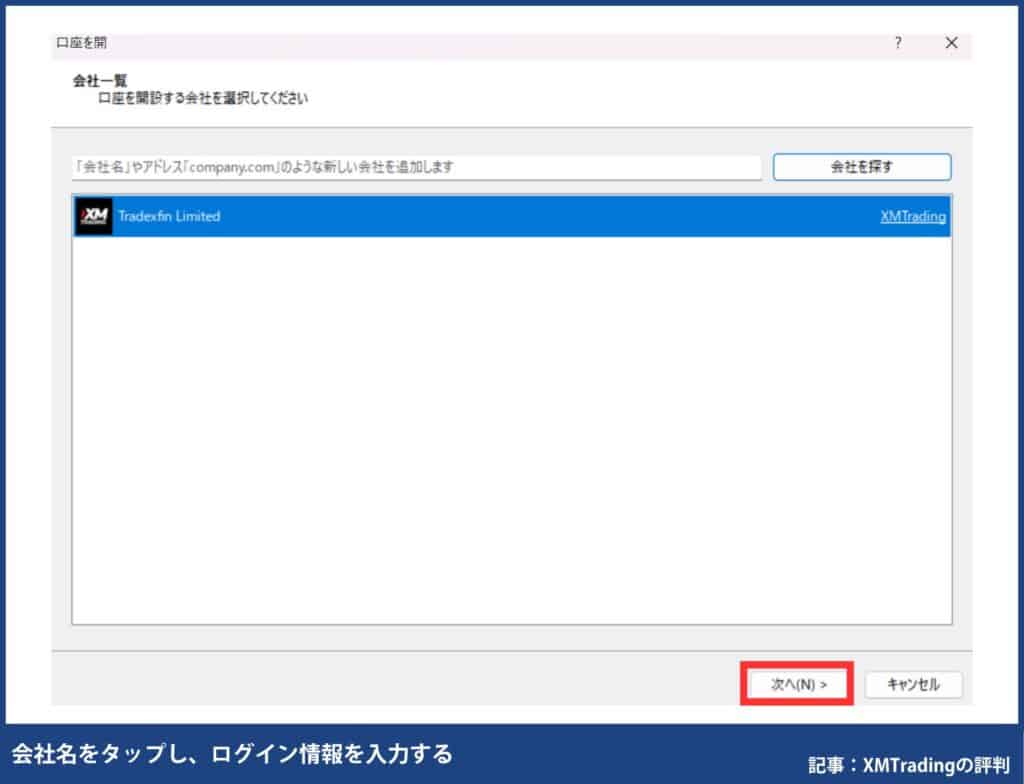Select the Tradexfin Limited row
The image size is (1024, 784).
coord(512,216)
